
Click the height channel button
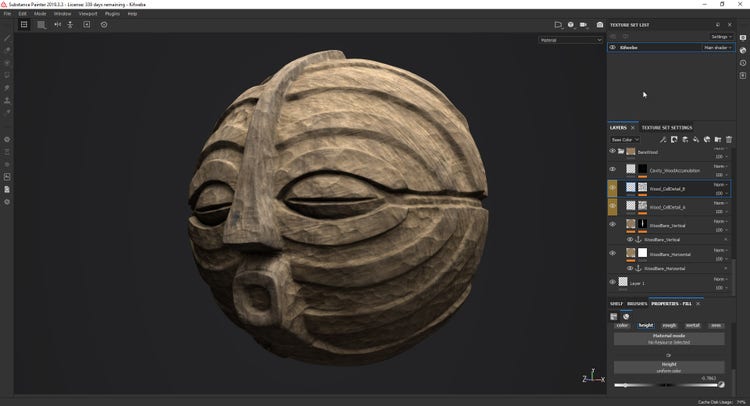(x=645, y=325)
